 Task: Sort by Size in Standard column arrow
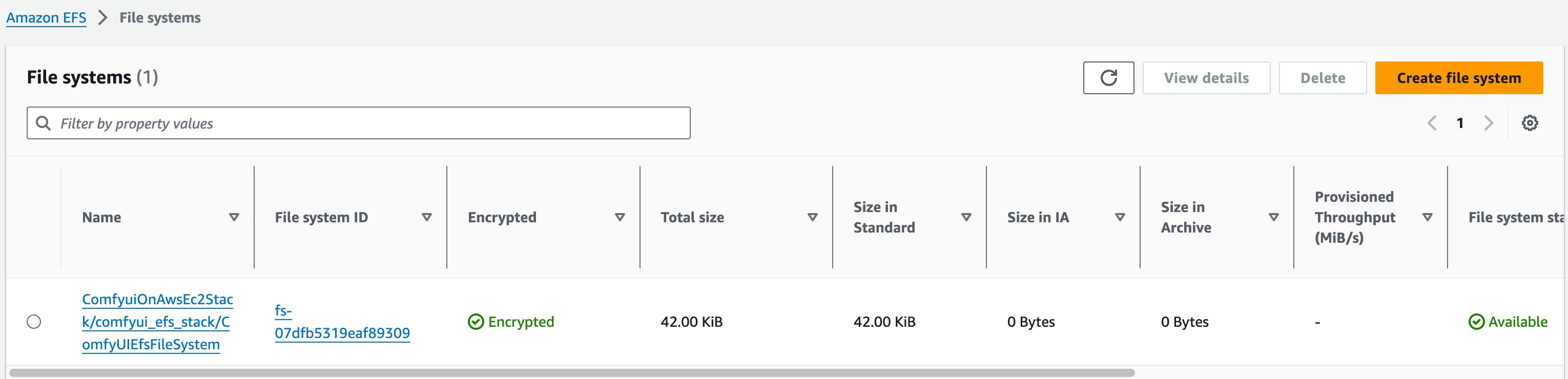click(x=966, y=217)
